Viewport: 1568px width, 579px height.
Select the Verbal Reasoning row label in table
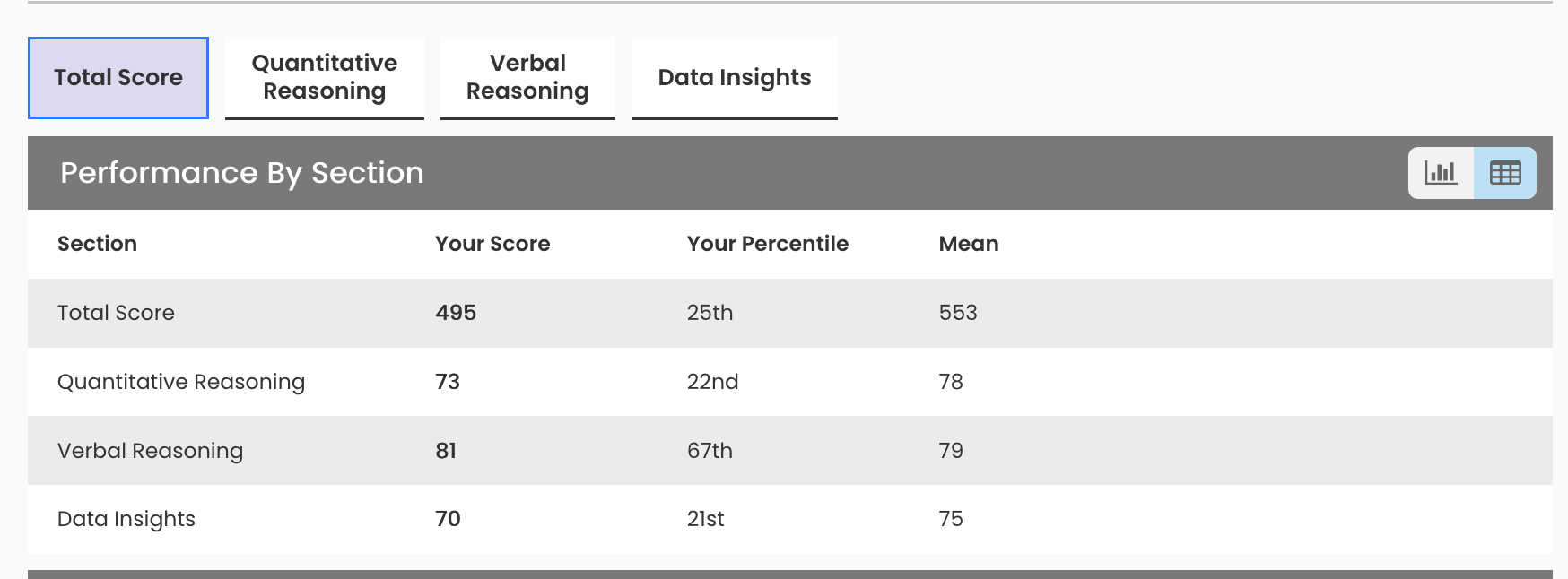(150, 451)
